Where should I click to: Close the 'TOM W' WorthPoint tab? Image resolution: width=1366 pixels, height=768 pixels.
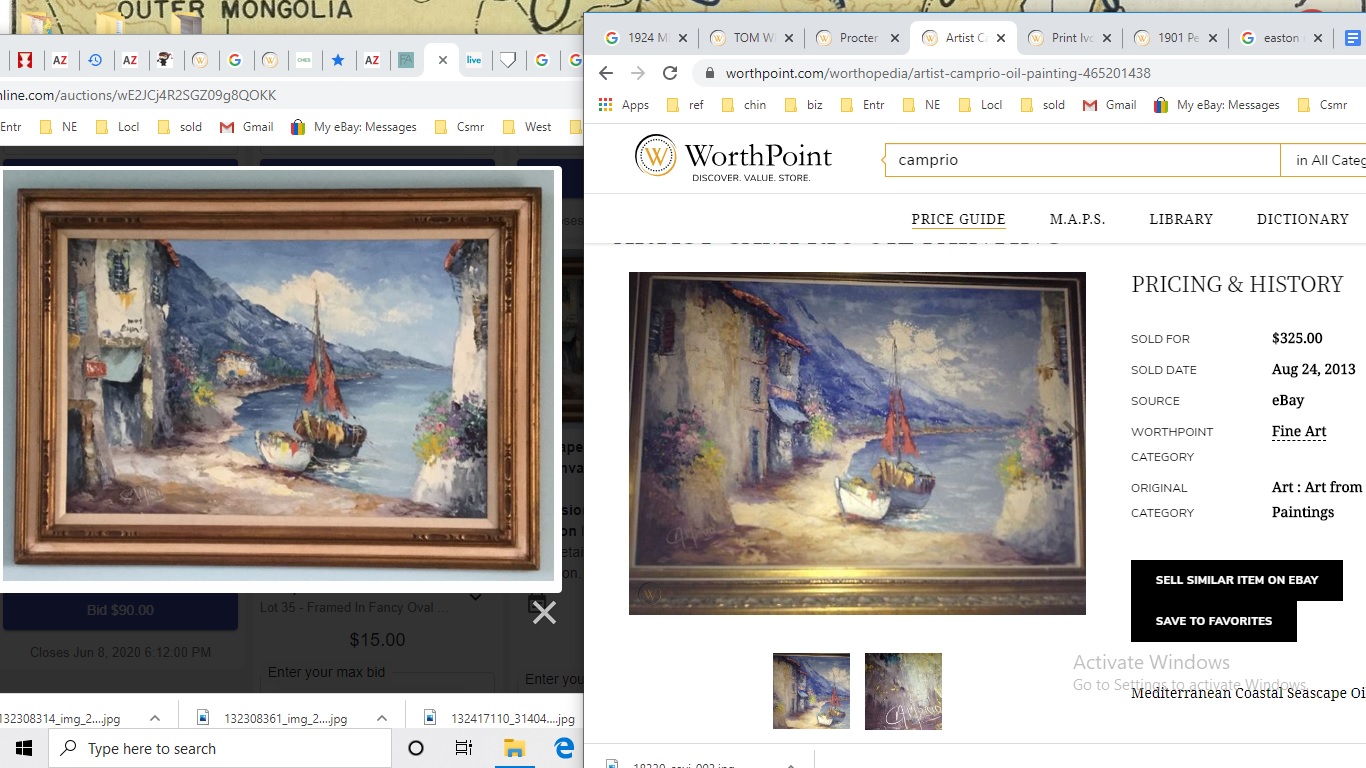tap(789, 38)
